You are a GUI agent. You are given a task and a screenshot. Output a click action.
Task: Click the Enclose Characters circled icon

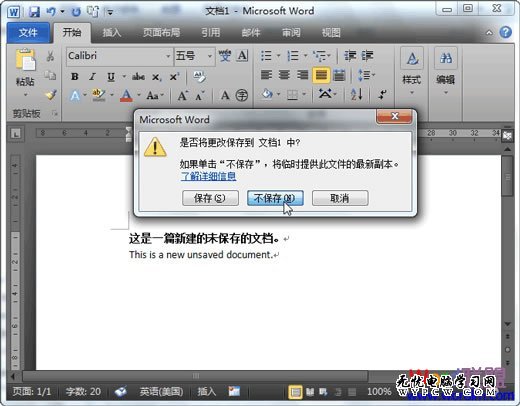[242, 96]
